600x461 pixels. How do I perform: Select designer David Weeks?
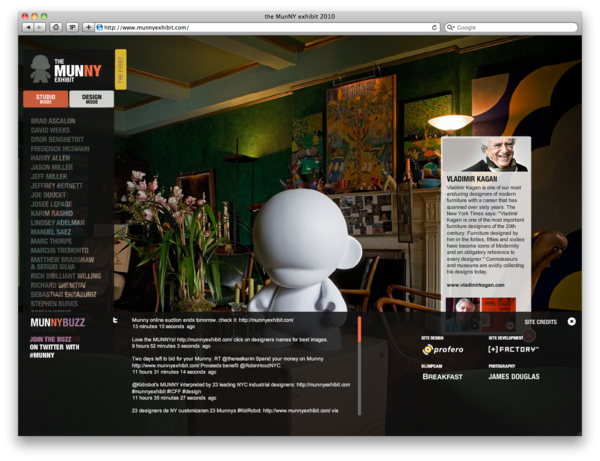[50, 130]
